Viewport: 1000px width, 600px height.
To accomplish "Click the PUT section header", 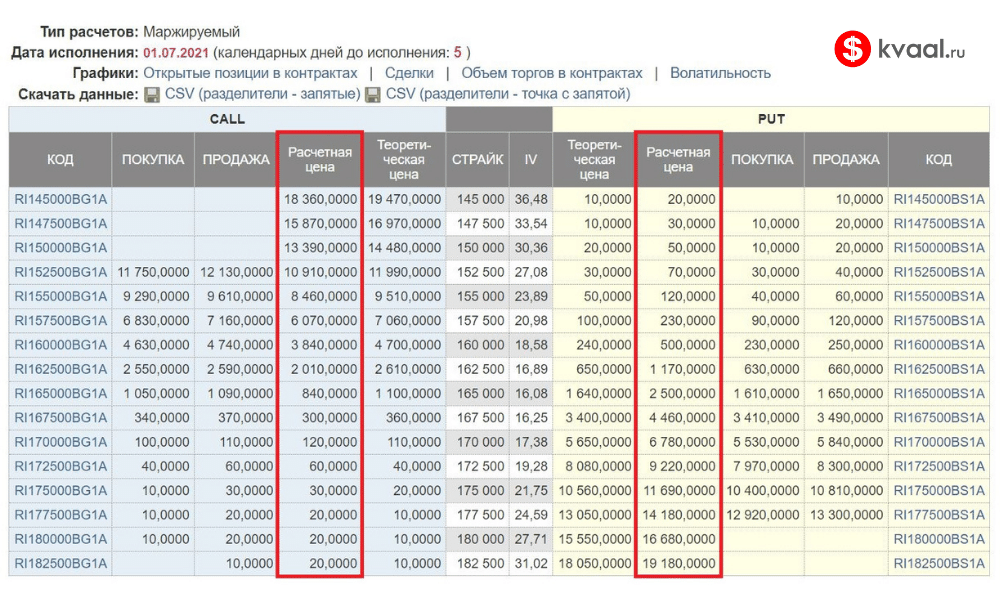I will tap(771, 119).
